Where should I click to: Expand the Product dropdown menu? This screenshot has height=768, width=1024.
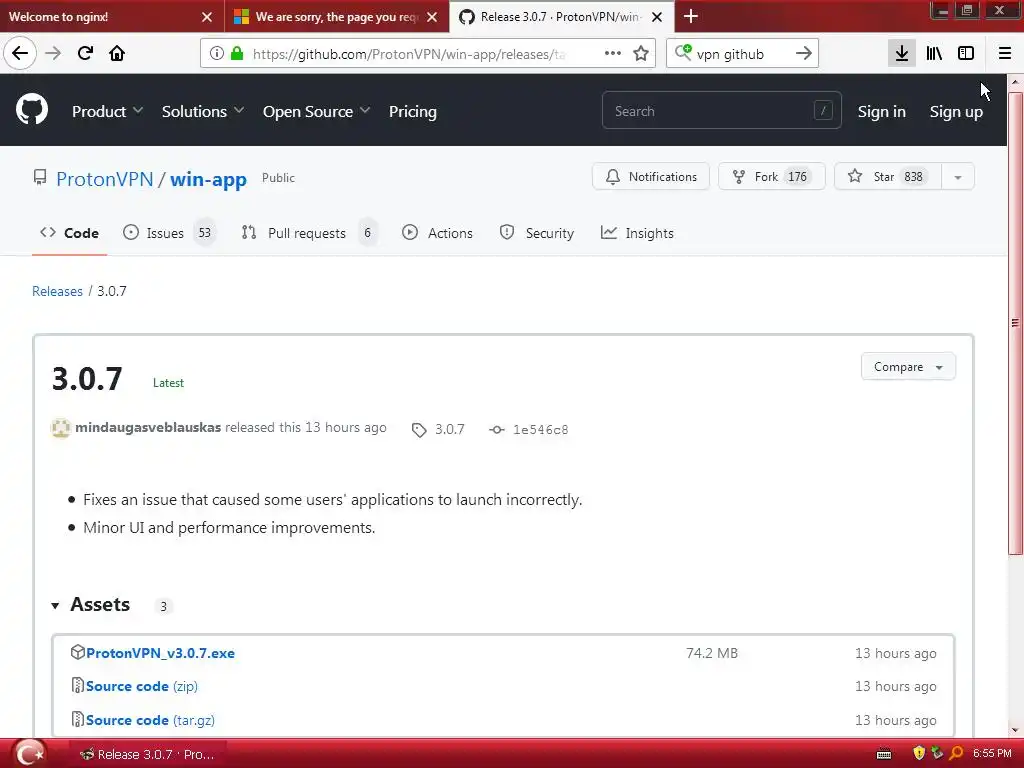pos(107,112)
